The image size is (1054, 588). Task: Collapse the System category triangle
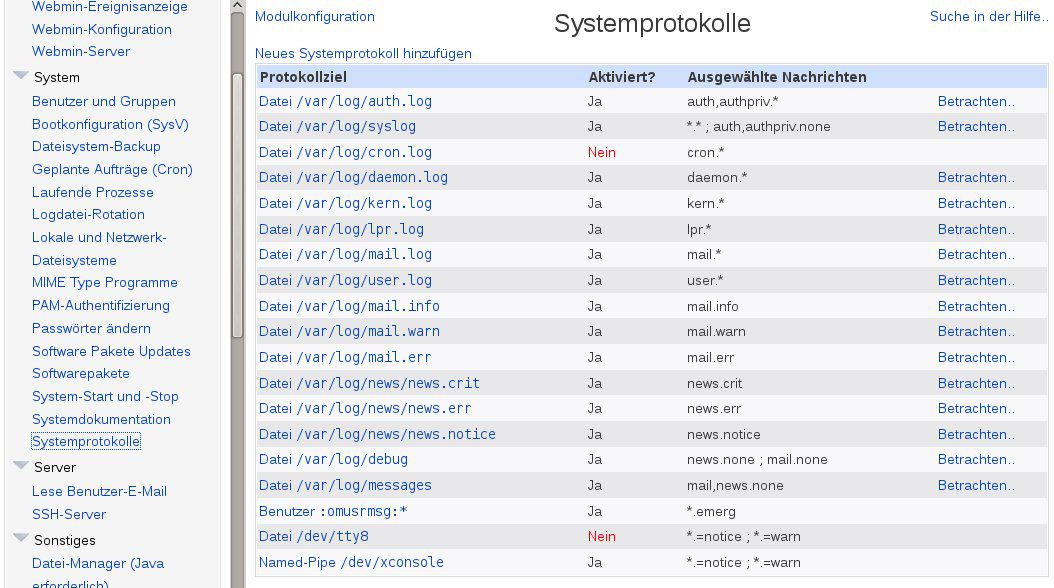pos(20,76)
